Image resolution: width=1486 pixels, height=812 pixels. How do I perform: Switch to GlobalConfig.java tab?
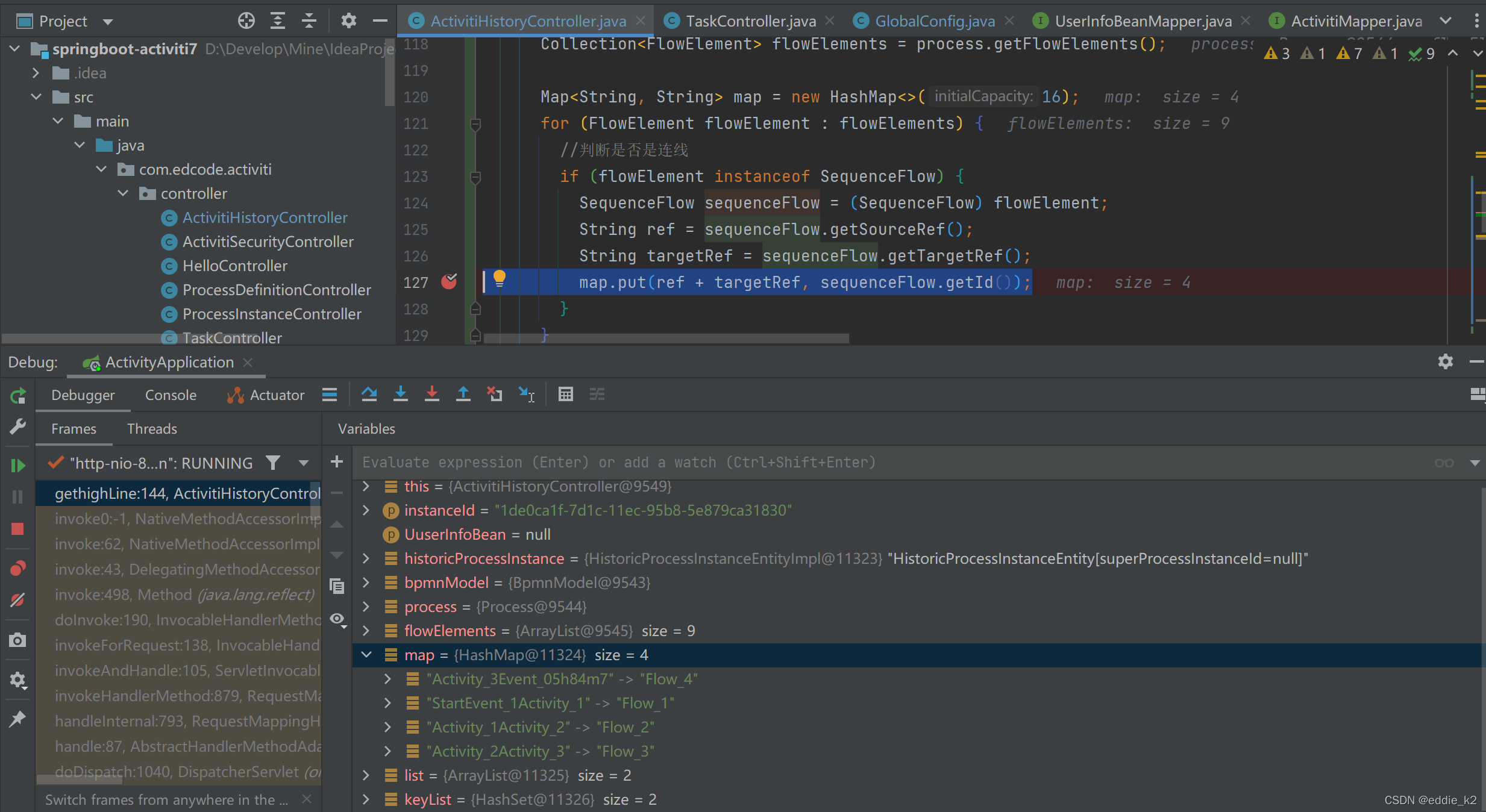pos(935,21)
